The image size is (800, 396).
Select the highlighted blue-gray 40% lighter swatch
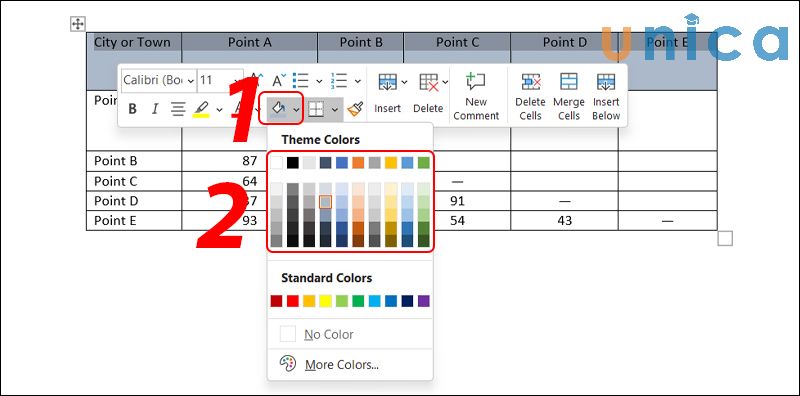click(x=326, y=202)
